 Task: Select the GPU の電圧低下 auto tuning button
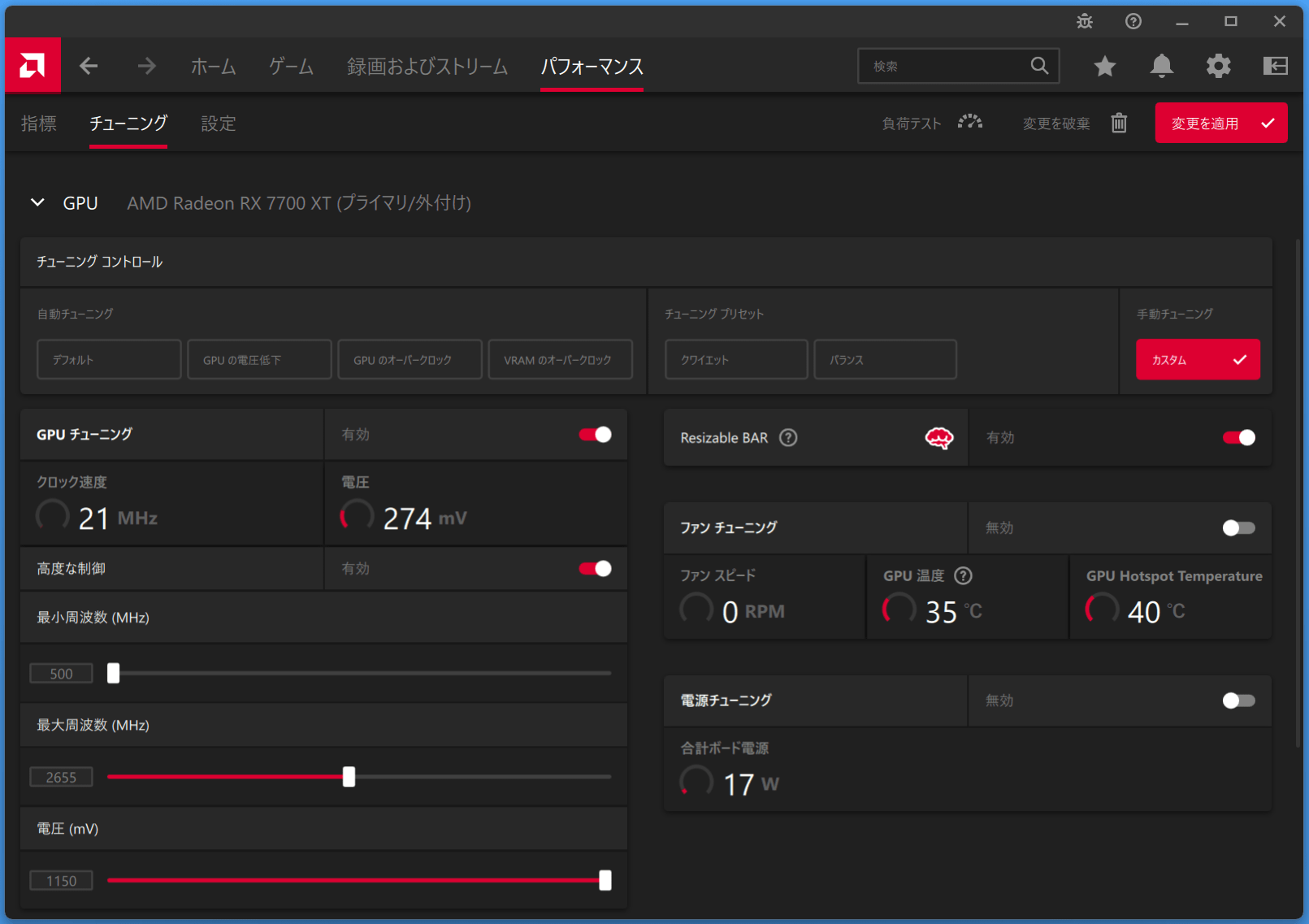click(259, 360)
